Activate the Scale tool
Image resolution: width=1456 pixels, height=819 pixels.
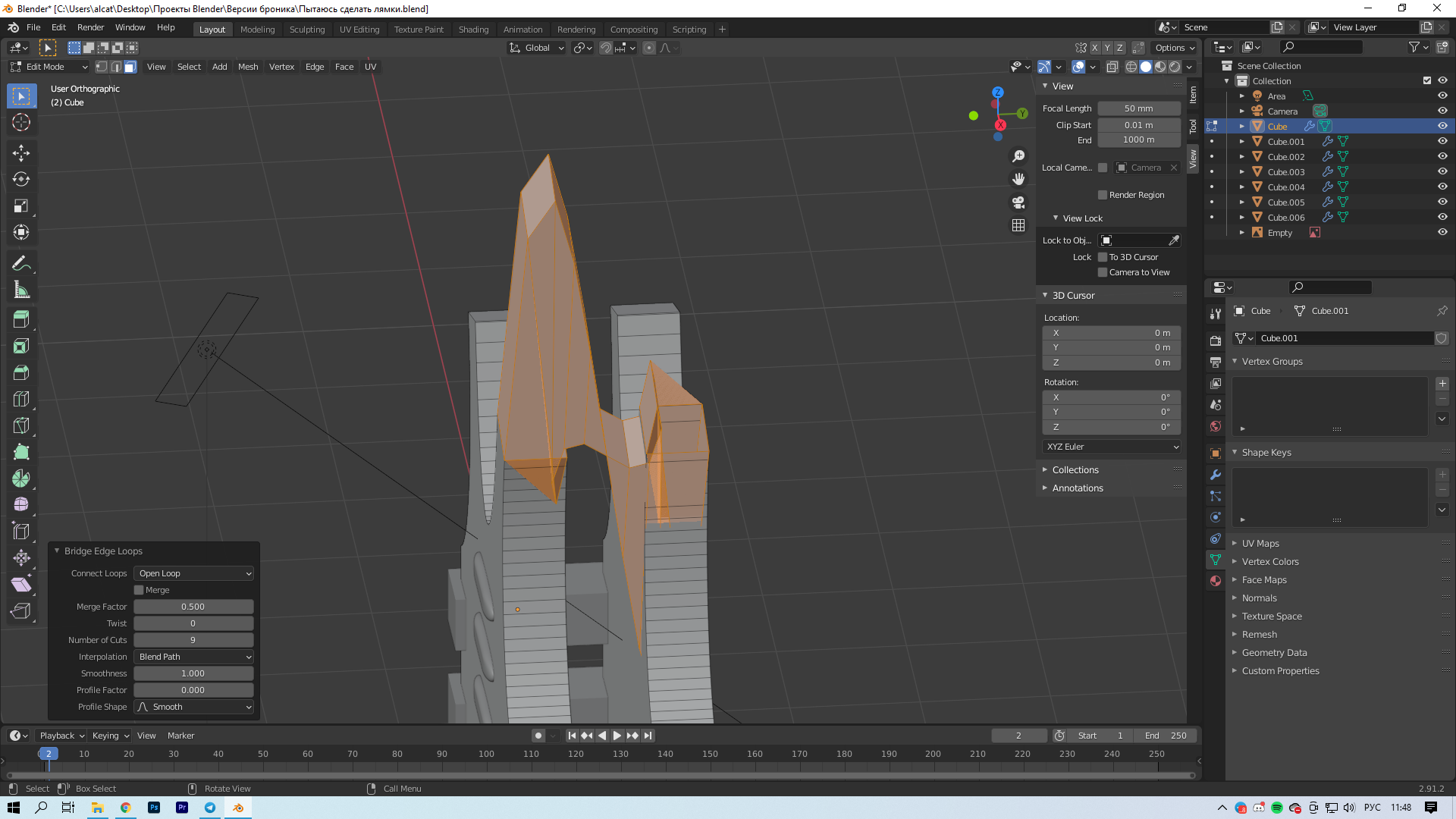tap(21, 206)
